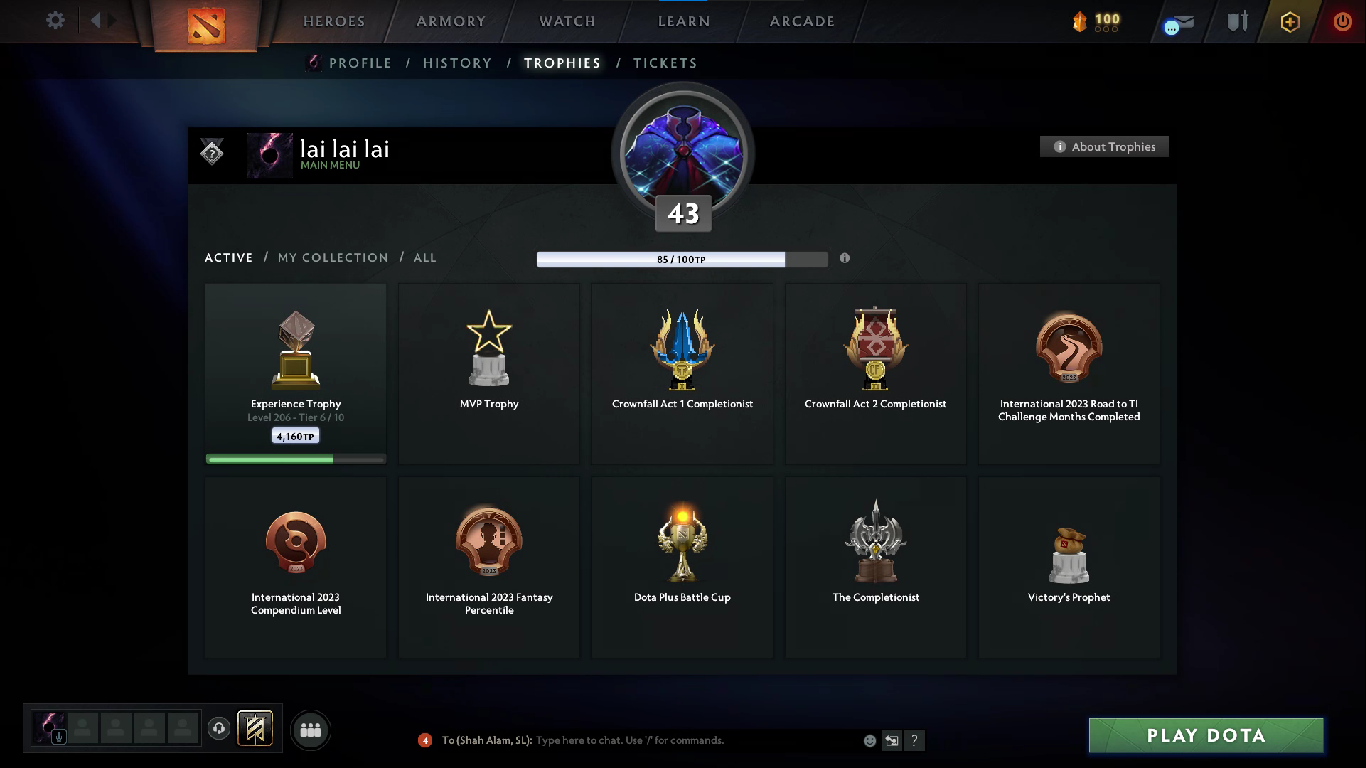Open the shards balance icon showing 100
This screenshot has width=1366, height=768.
tap(1096, 21)
